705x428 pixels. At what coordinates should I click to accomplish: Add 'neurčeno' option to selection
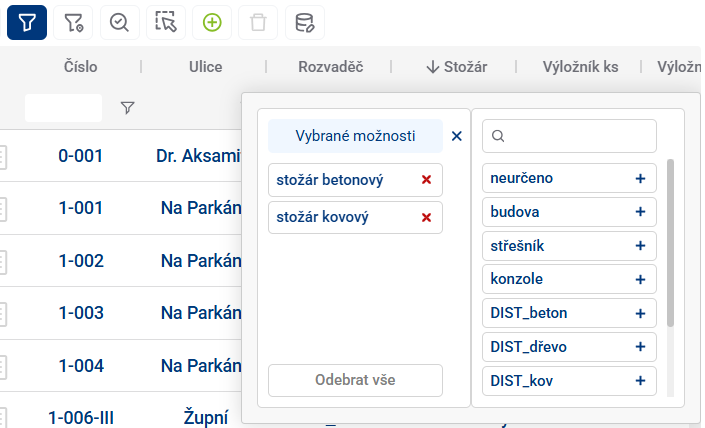point(640,179)
